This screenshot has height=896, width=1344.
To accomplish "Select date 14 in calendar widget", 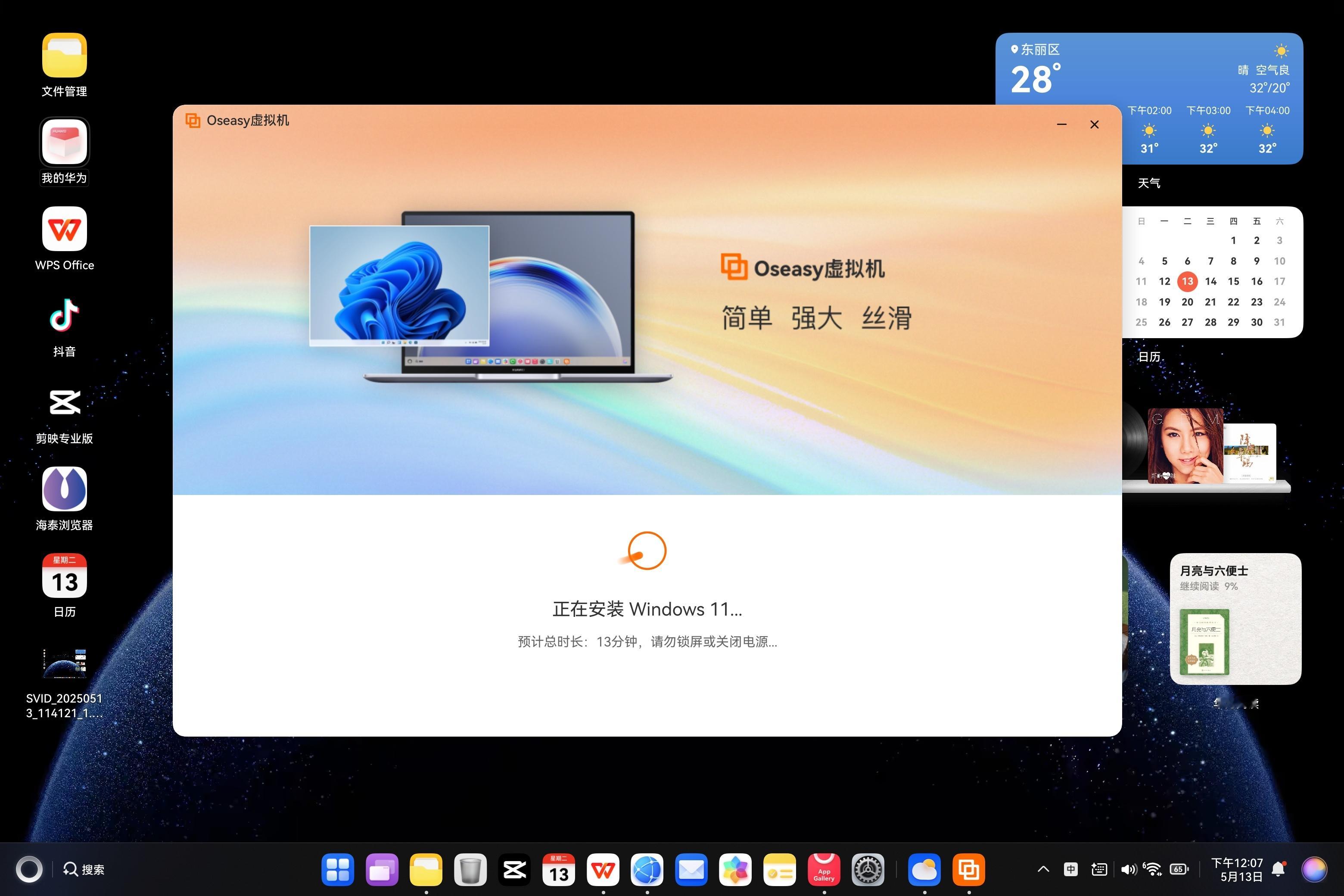I will [x=1210, y=281].
